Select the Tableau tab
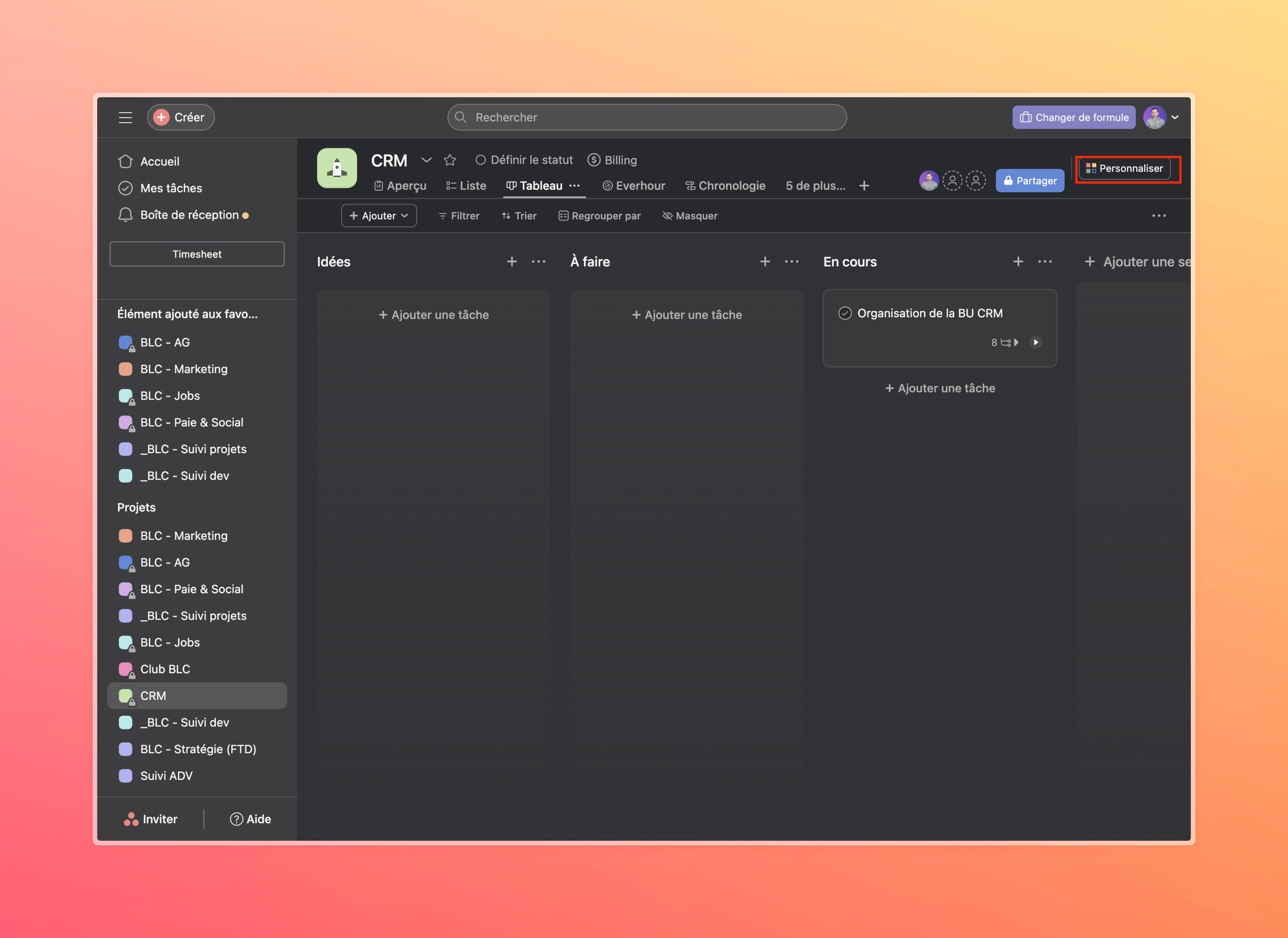 [534, 186]
